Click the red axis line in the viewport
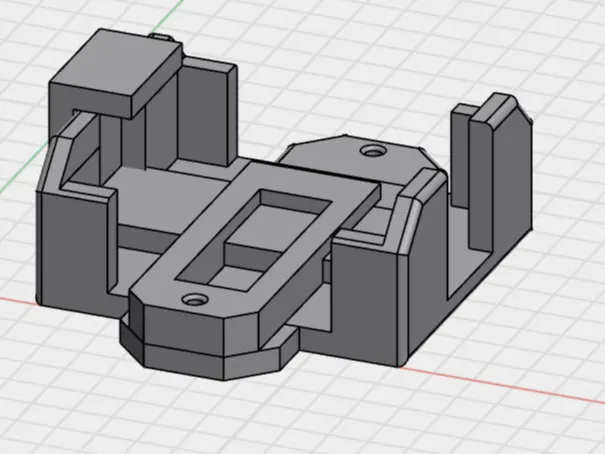605x454 pixels. coord(502,383)
